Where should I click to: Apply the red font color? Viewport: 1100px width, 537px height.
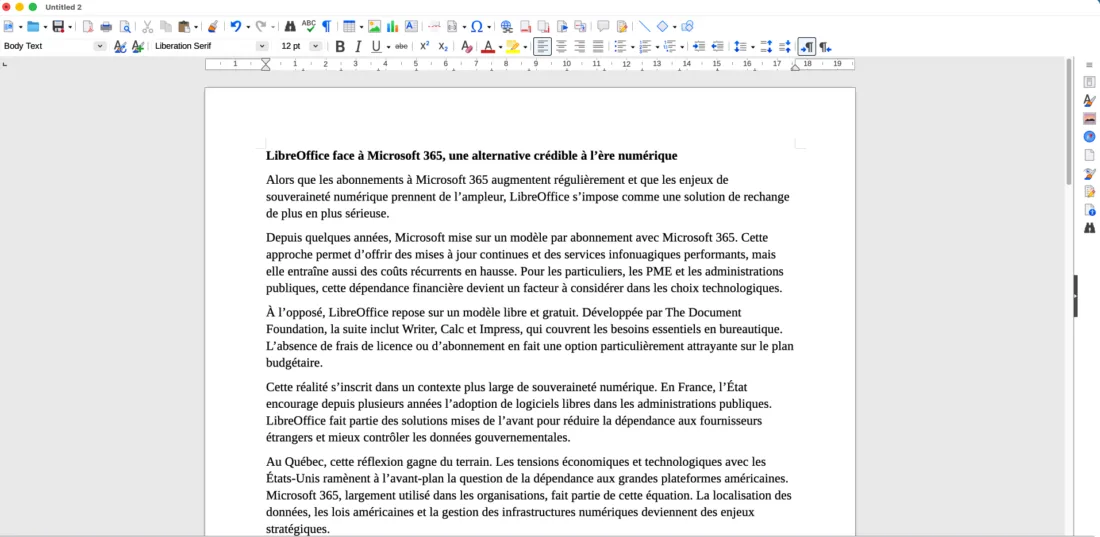pos(488,46)
